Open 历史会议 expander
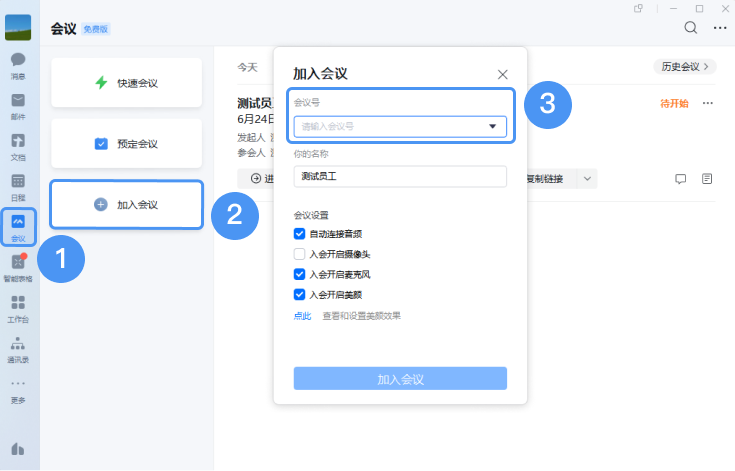The image size is (735, 471). 686,67
